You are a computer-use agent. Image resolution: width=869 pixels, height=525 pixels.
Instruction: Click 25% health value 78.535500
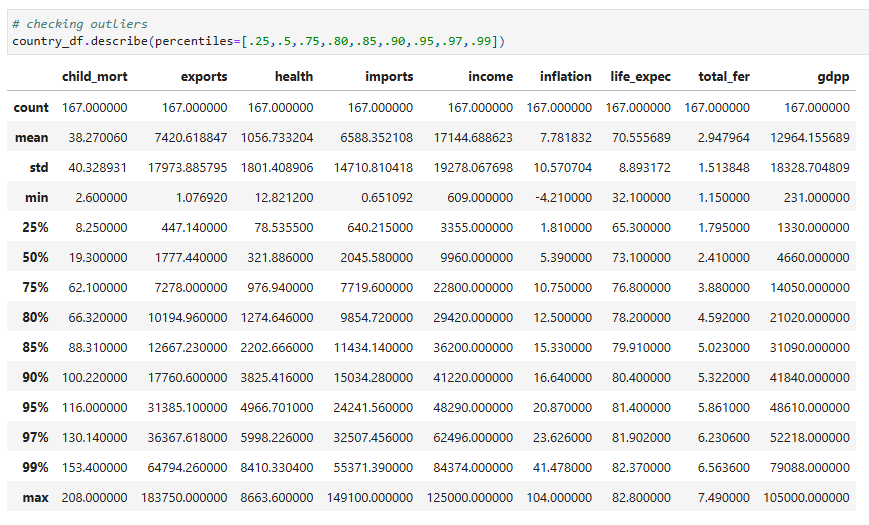pos(284,227)
